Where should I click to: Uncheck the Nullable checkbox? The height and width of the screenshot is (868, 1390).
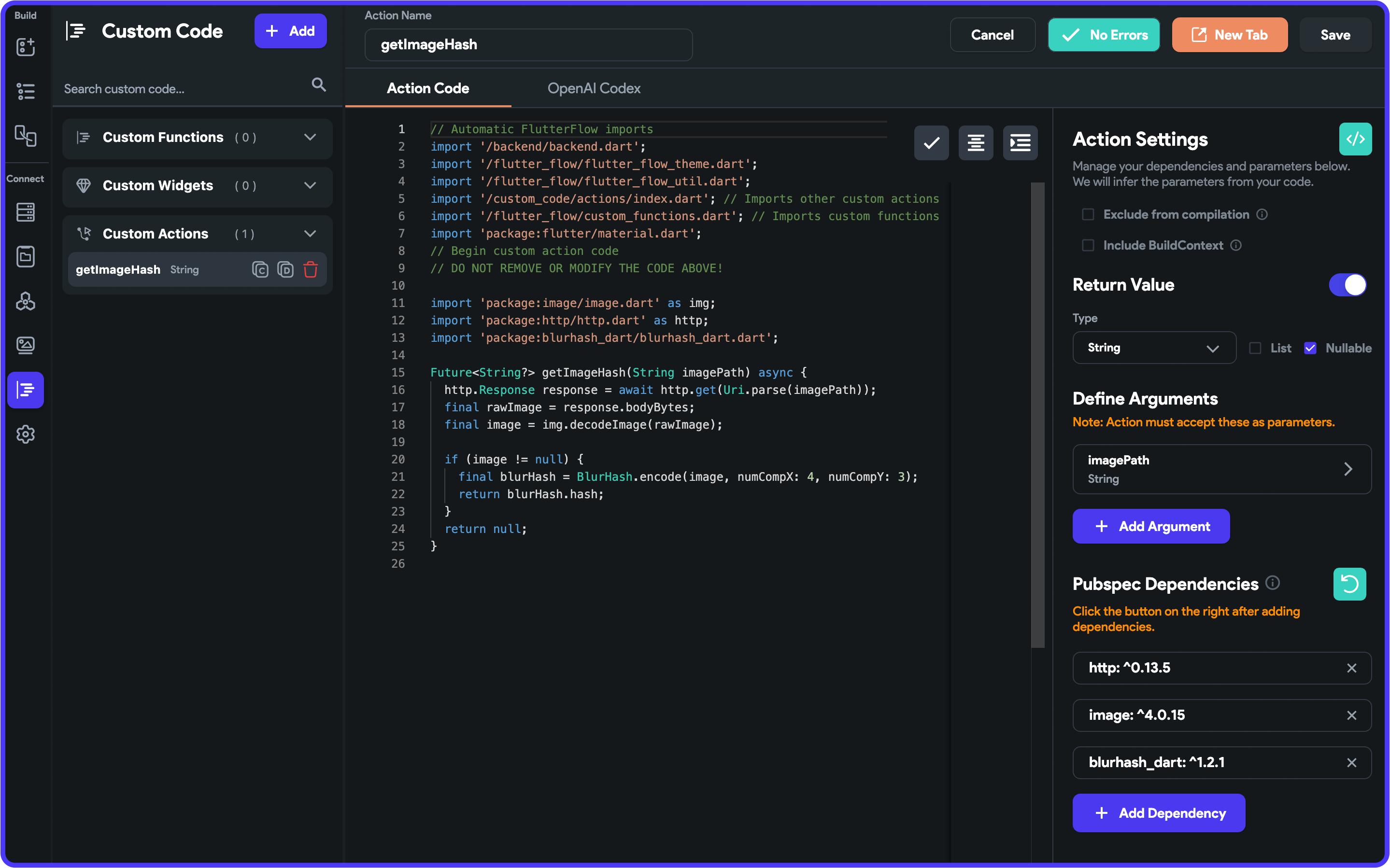(x=1310, y=348)
